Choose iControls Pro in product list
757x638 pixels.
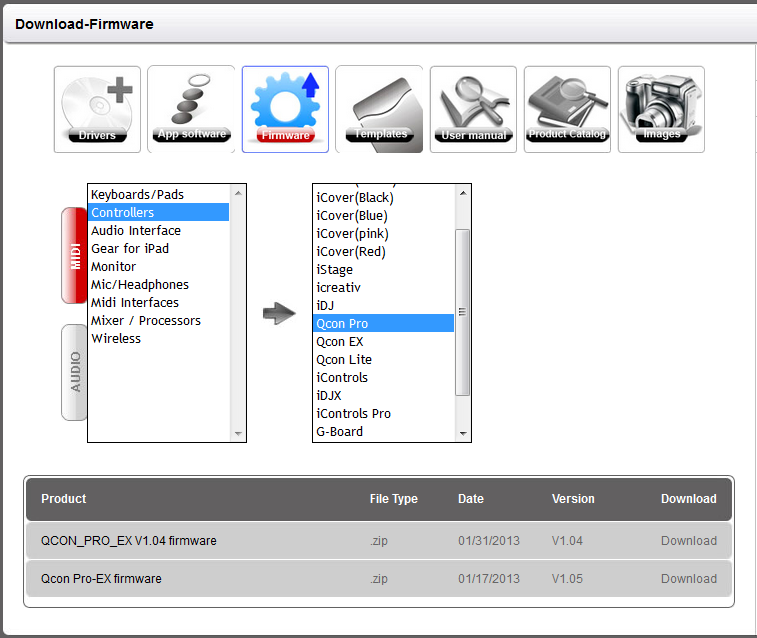384,414
